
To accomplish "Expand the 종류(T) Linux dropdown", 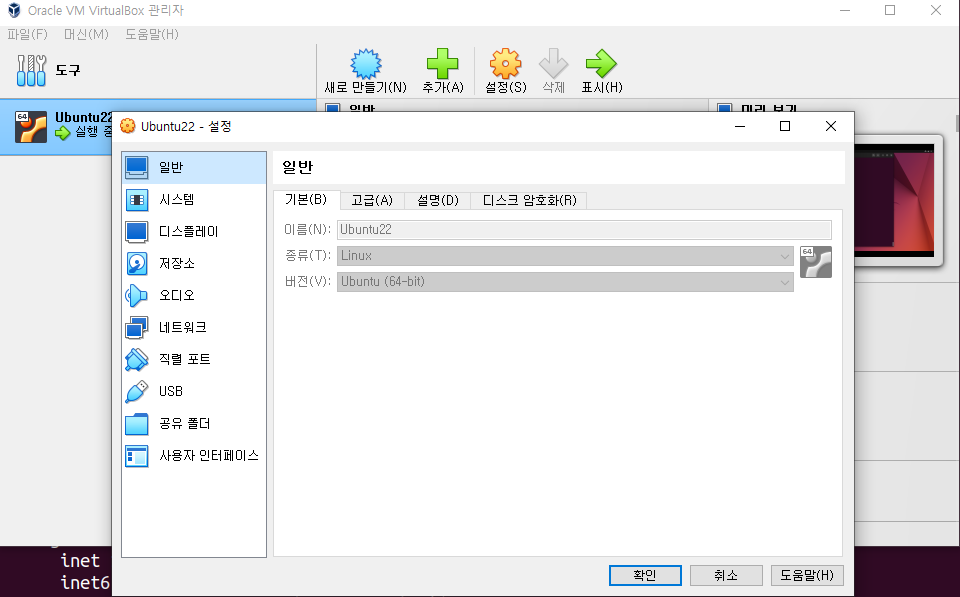I will (x=565, y=256).
